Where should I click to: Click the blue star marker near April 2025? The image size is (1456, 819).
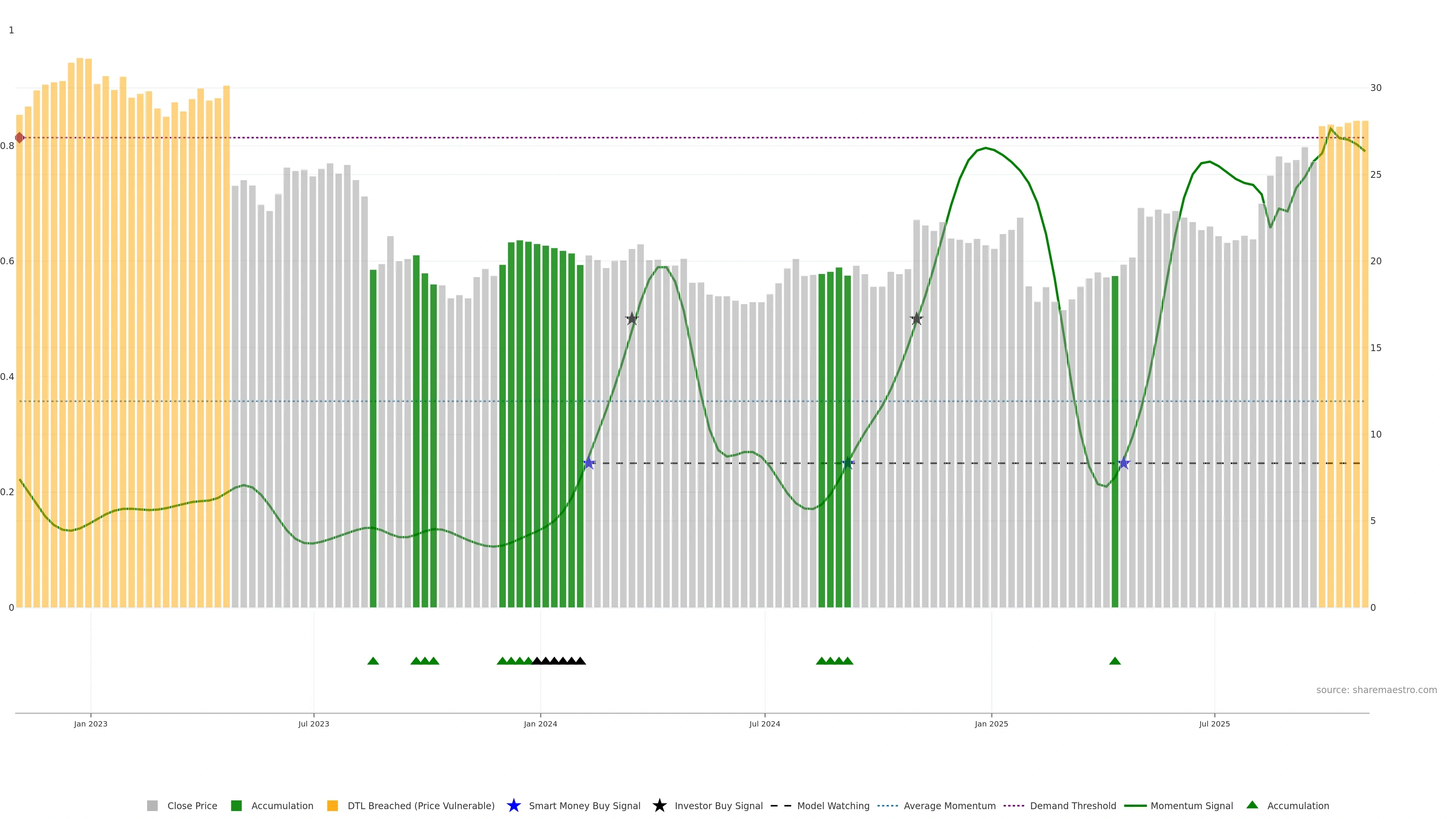click(x=1123, y=463)
